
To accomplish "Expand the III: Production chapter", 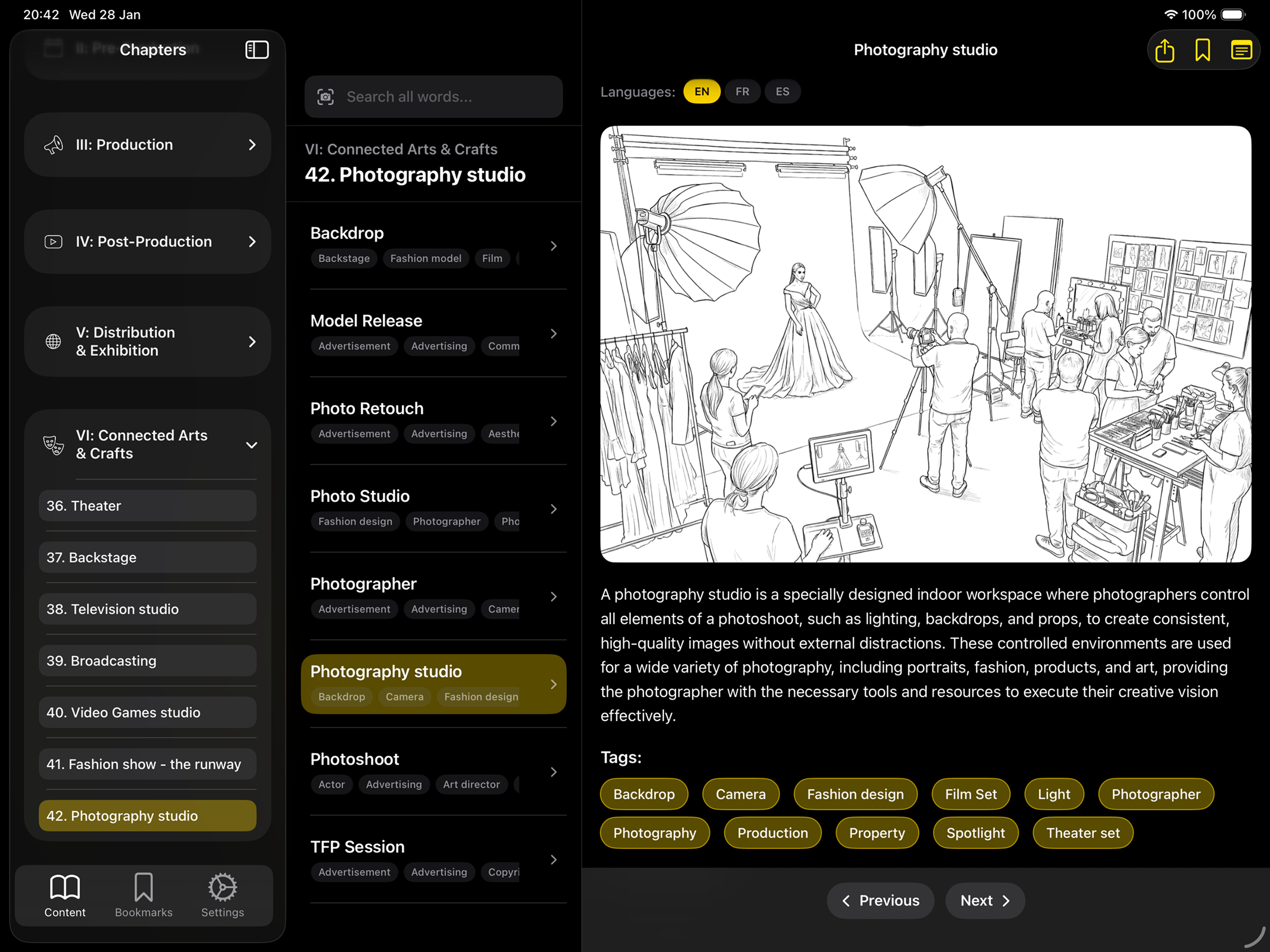I will (147, 145).
